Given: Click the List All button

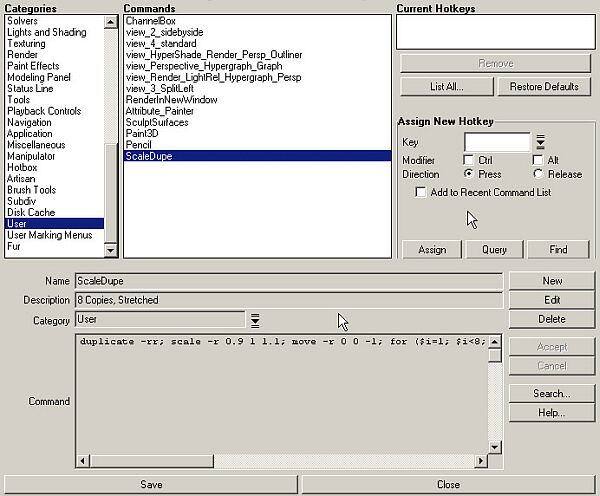Looking at the screenshot, I should 446,87.
